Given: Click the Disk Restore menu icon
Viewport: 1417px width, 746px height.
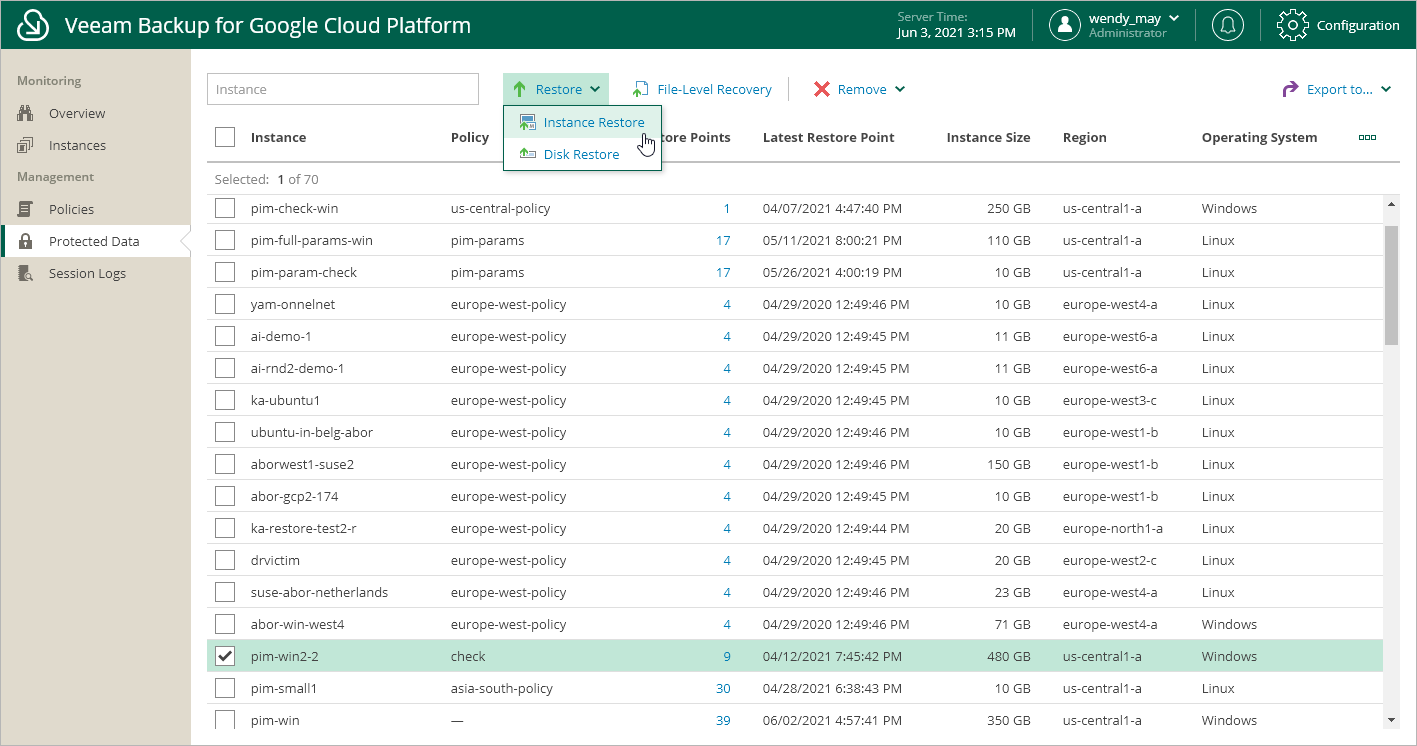Looking at the screenshot, I should [527, 154].
